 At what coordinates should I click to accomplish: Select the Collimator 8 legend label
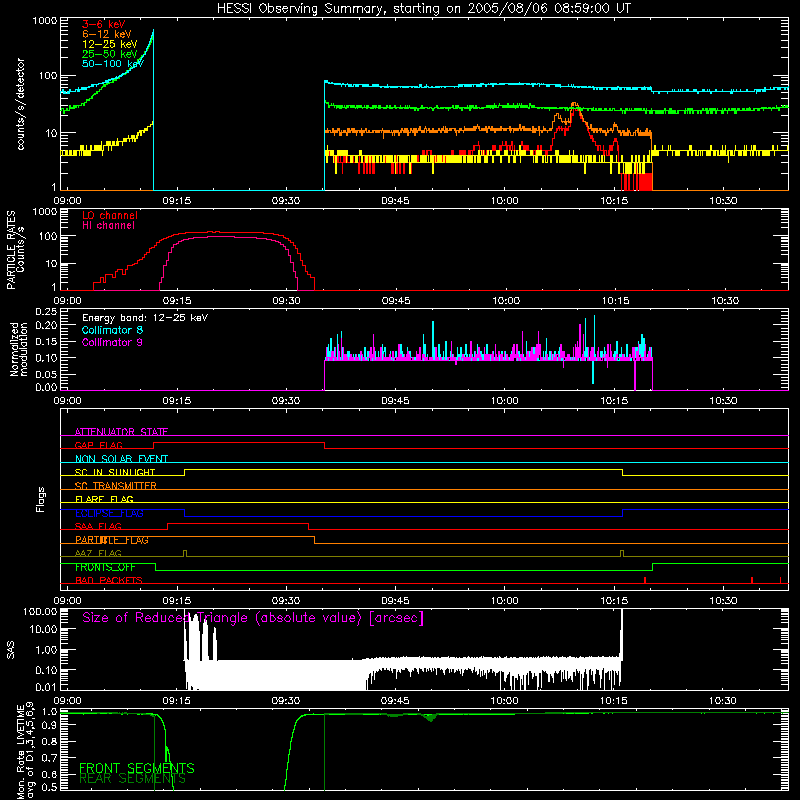(x=112, y=330)
